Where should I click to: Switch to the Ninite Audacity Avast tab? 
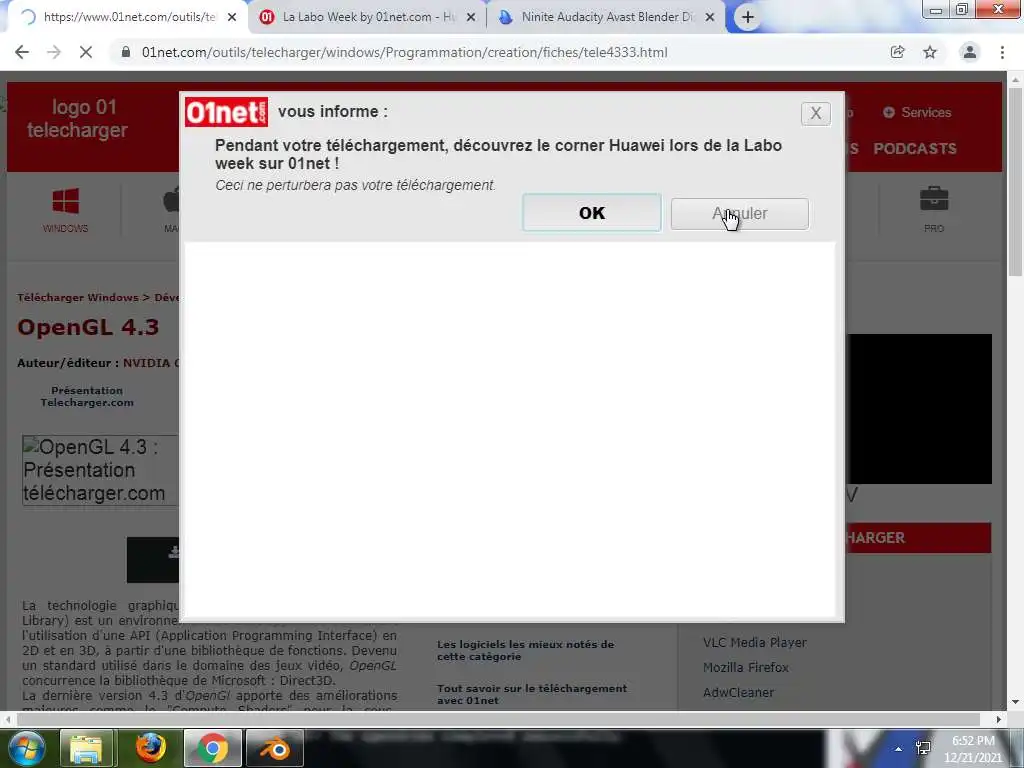coord(606,17)
